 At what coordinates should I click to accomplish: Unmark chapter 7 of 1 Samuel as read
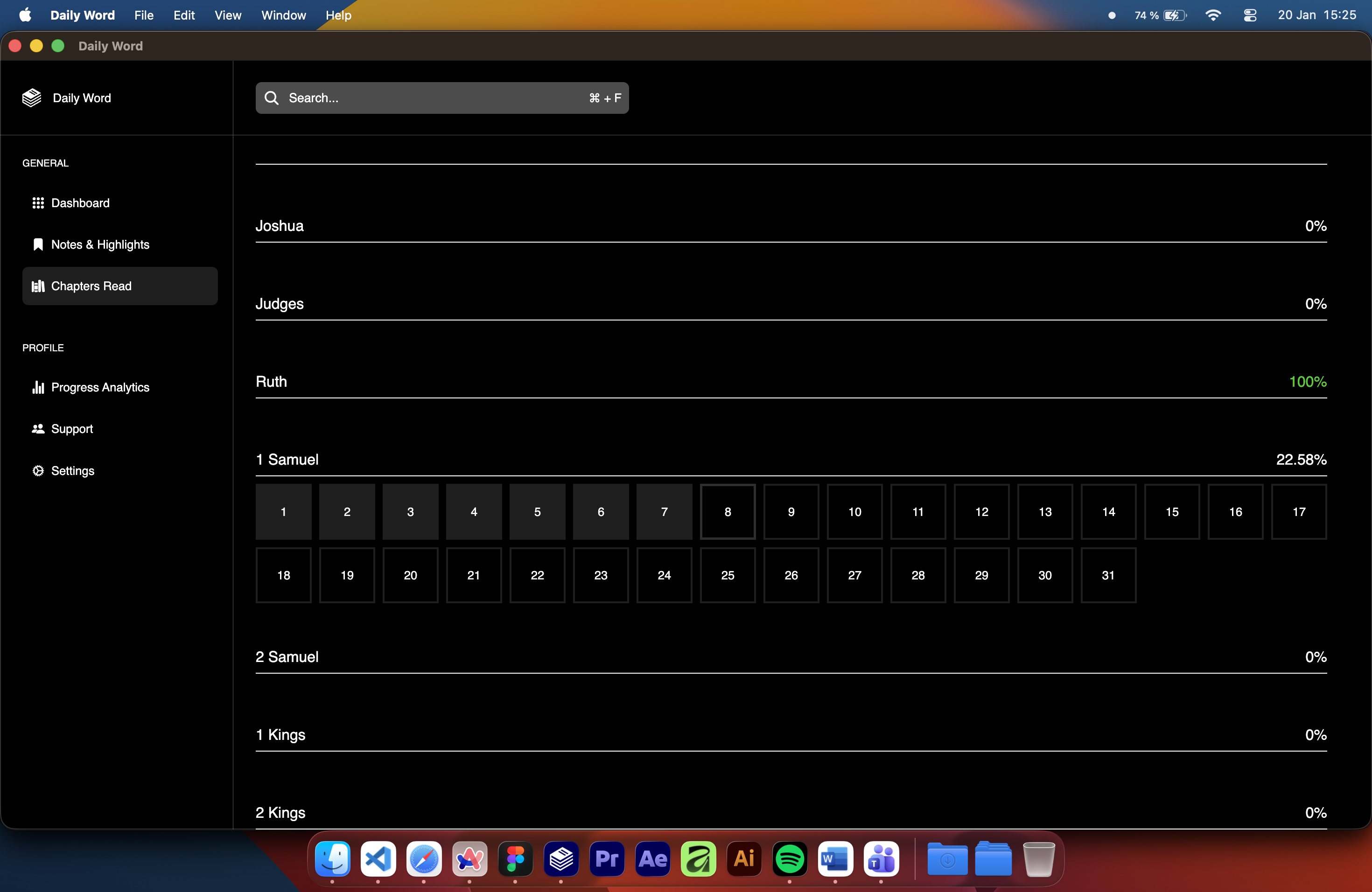(664, 512)
